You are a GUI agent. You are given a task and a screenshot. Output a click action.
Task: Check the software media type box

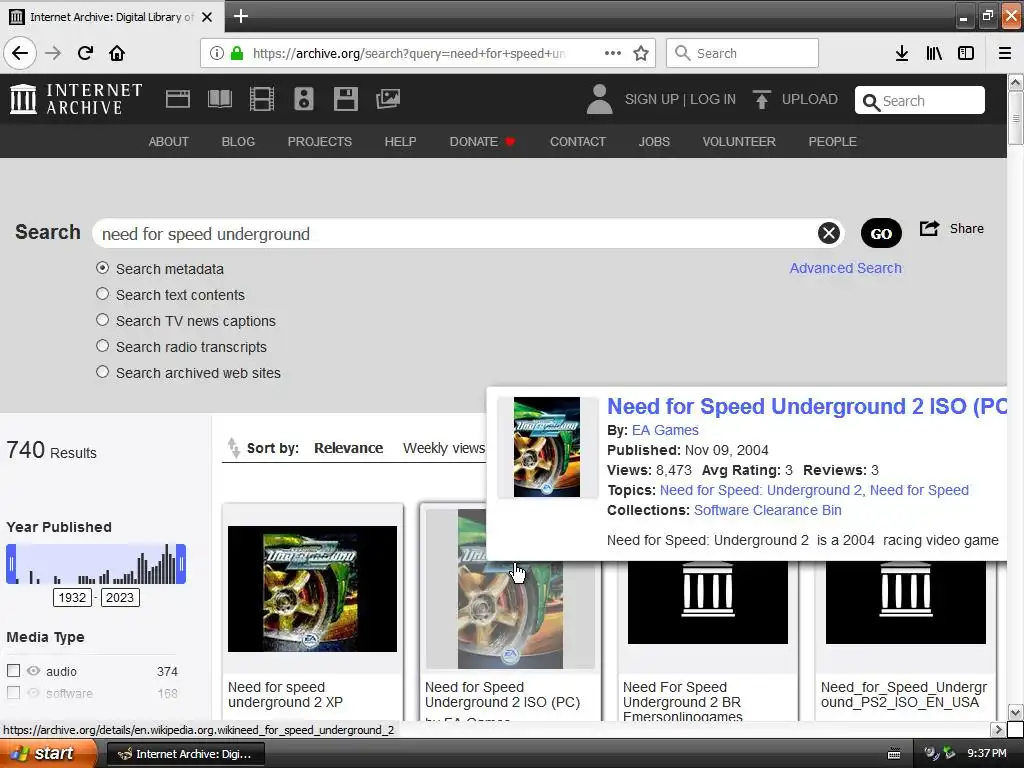[x=13, y=692]
